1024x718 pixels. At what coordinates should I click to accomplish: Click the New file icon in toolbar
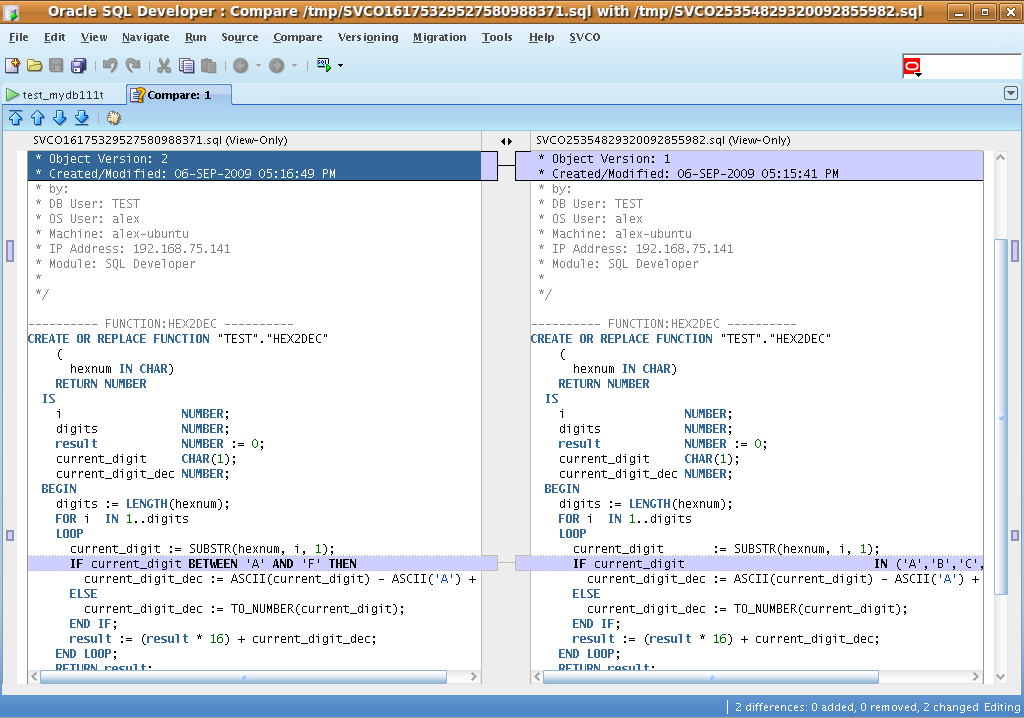[13, 66]
